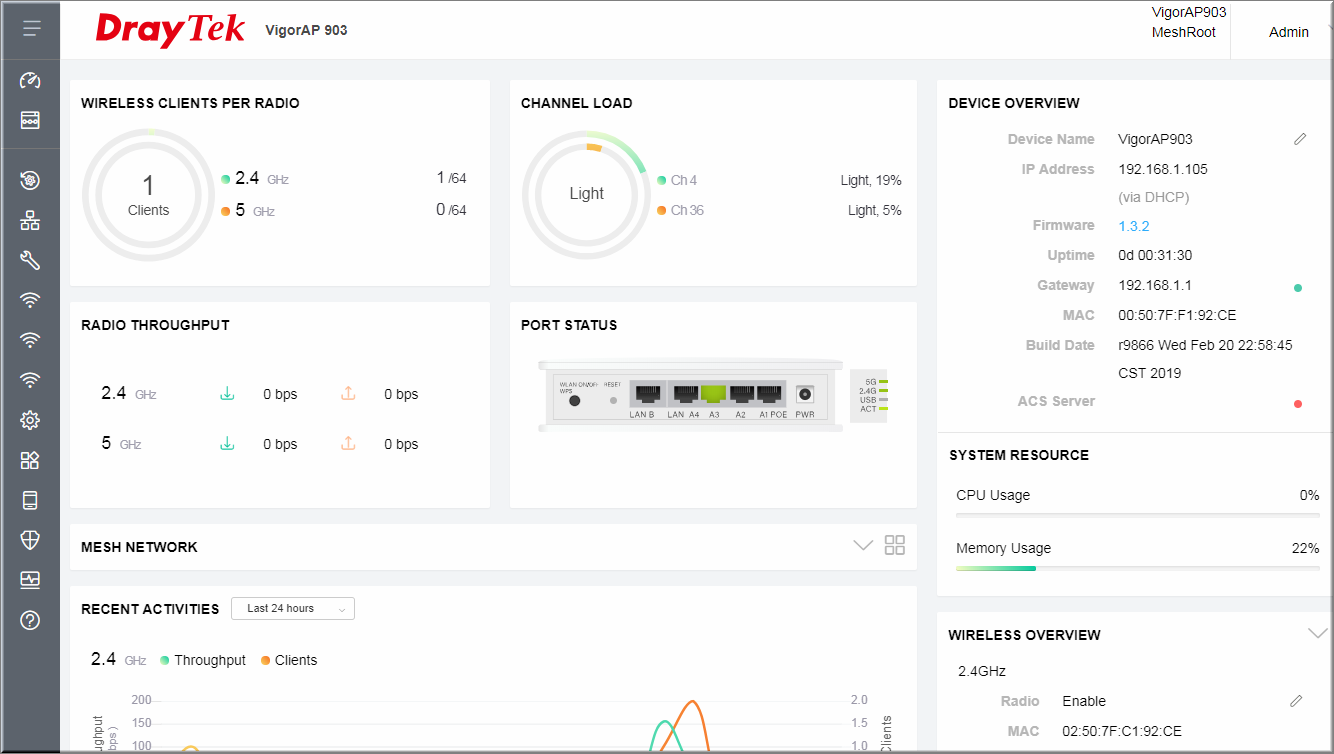Click Memory Usage 22% value
This screenshot has height=754, width=1334.
click(1306, 548)
